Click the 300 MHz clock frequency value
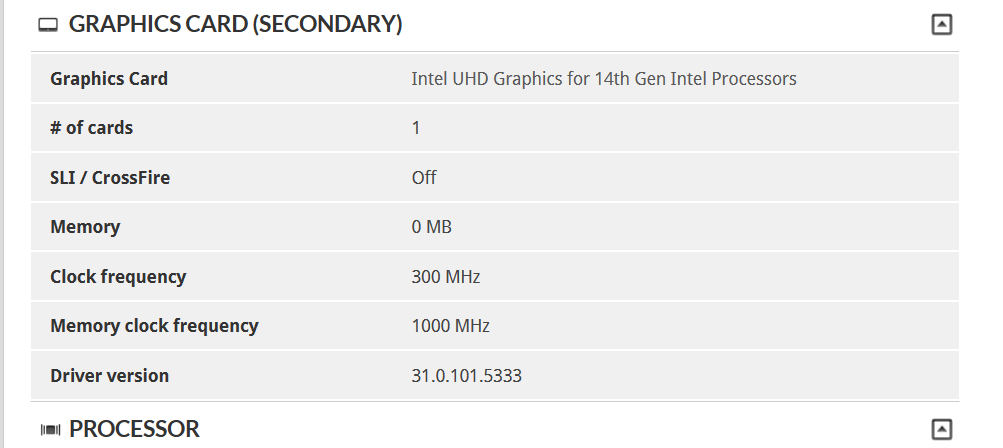 pyautogui.click(x=446, y=277)
